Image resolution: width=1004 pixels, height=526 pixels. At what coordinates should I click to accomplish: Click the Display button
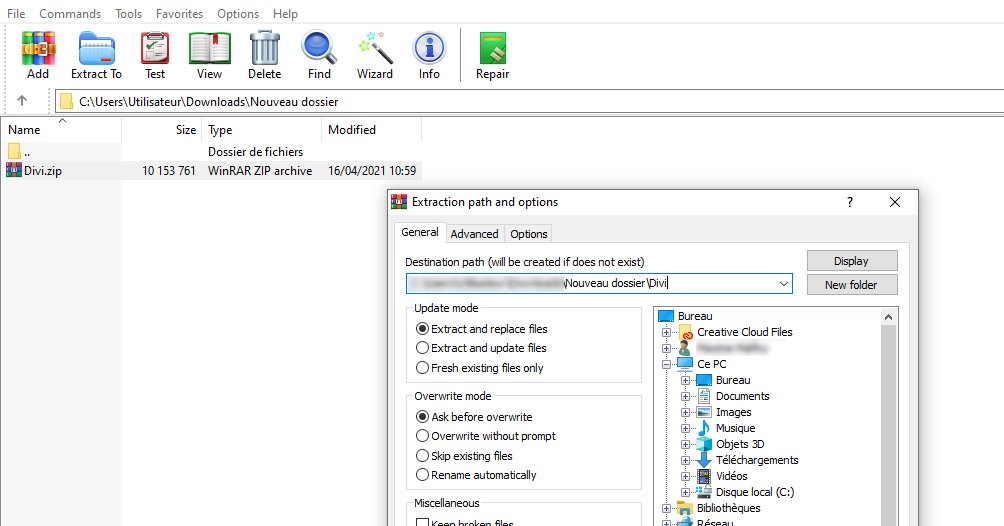(x=851, y=261)
